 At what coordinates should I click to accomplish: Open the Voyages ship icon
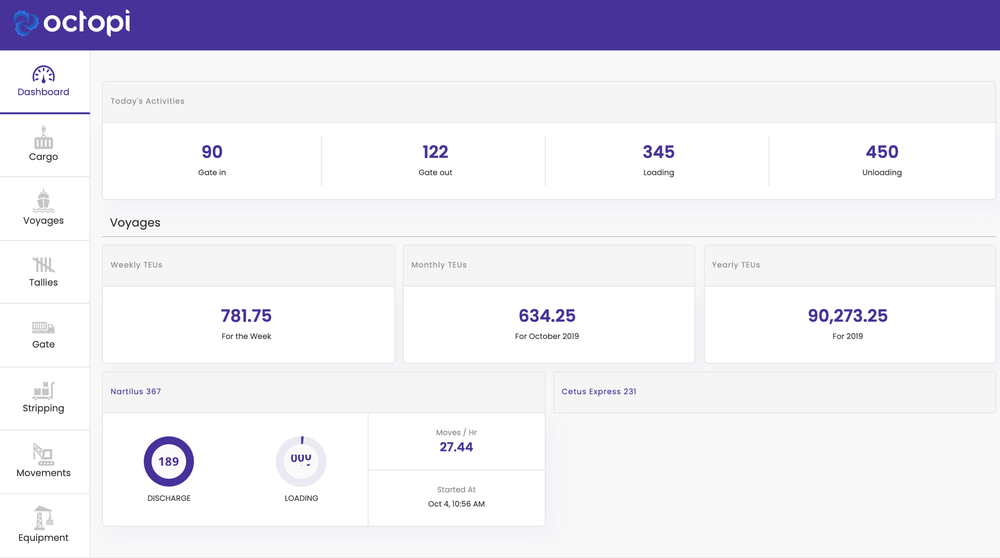click(x=43, y=201)
